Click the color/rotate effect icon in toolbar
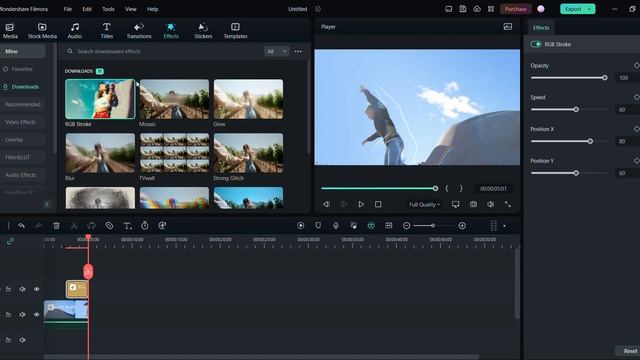This screenshot has width=640, height=360. [162, 225]
